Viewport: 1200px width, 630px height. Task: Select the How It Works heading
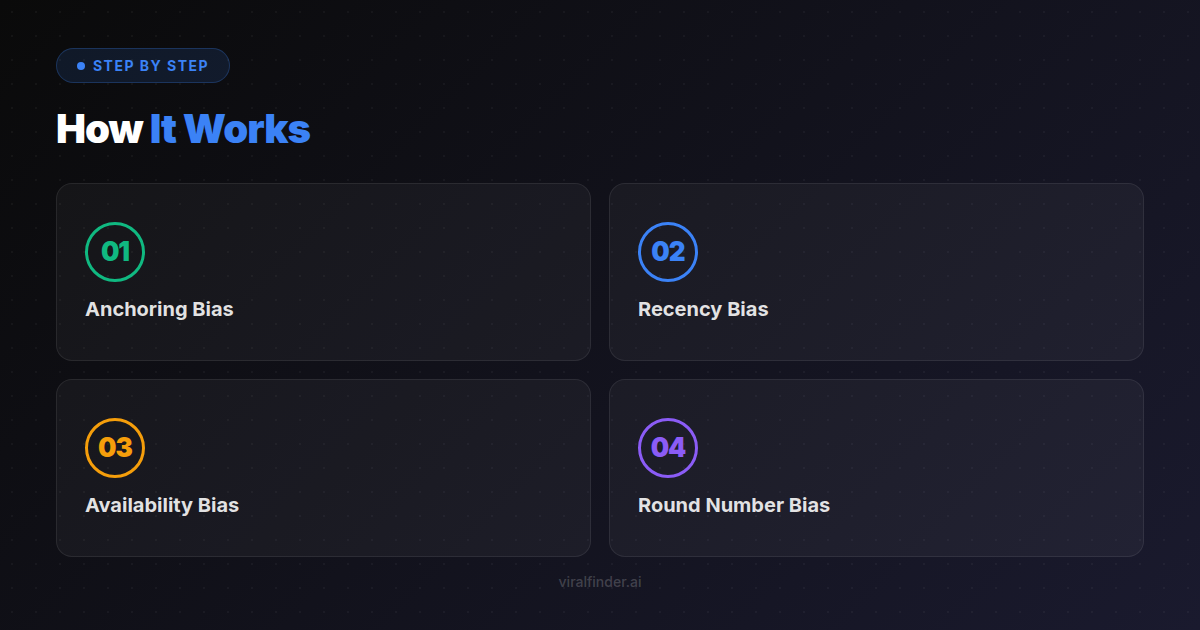point(183,129)
